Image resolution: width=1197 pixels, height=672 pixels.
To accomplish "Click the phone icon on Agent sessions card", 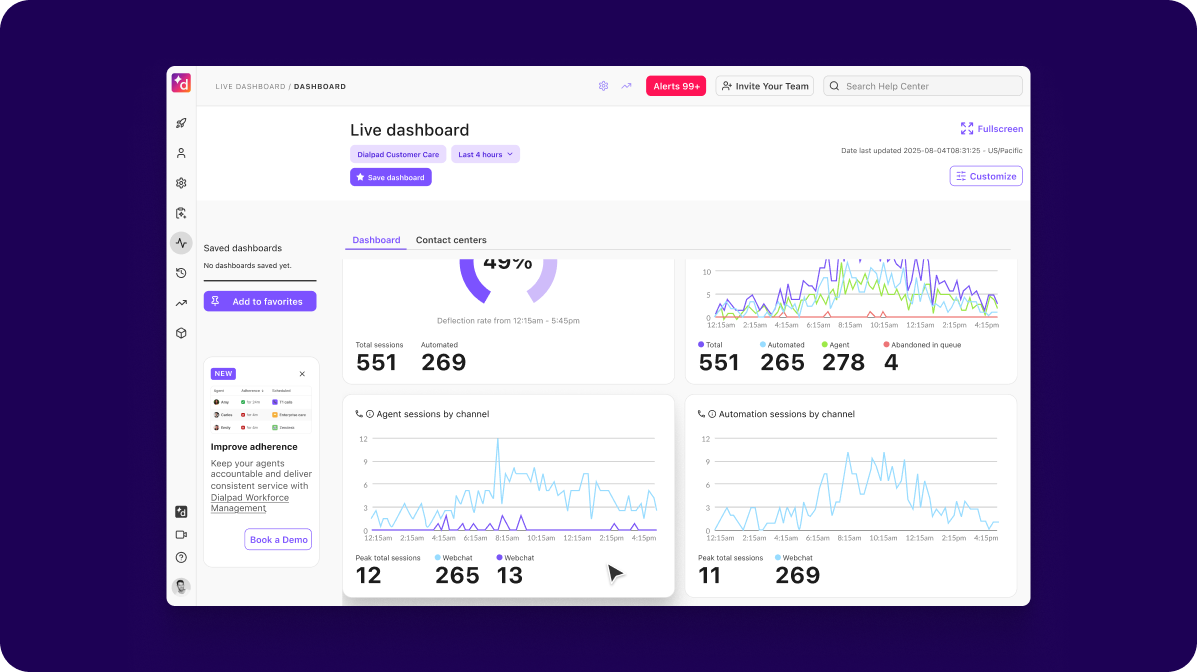I will pos(360,414).
